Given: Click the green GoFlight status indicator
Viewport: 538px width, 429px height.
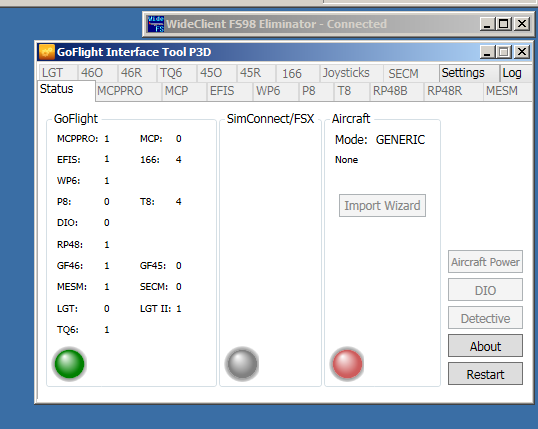Looking at the screenshot, I should click(69, 364).
